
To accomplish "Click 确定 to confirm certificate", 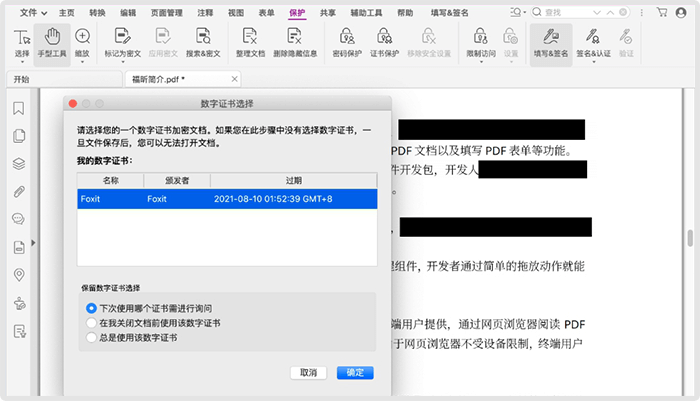I will 355,372.
